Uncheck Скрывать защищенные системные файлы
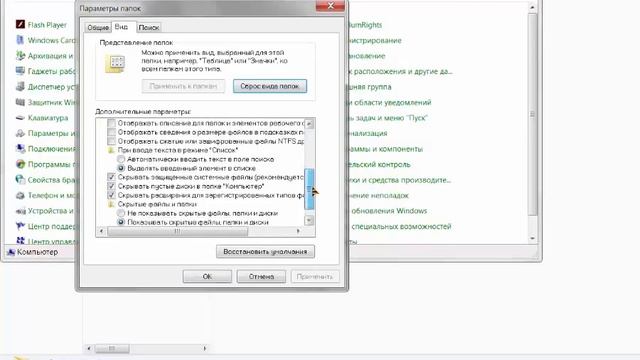 click(x=111, y=177)
